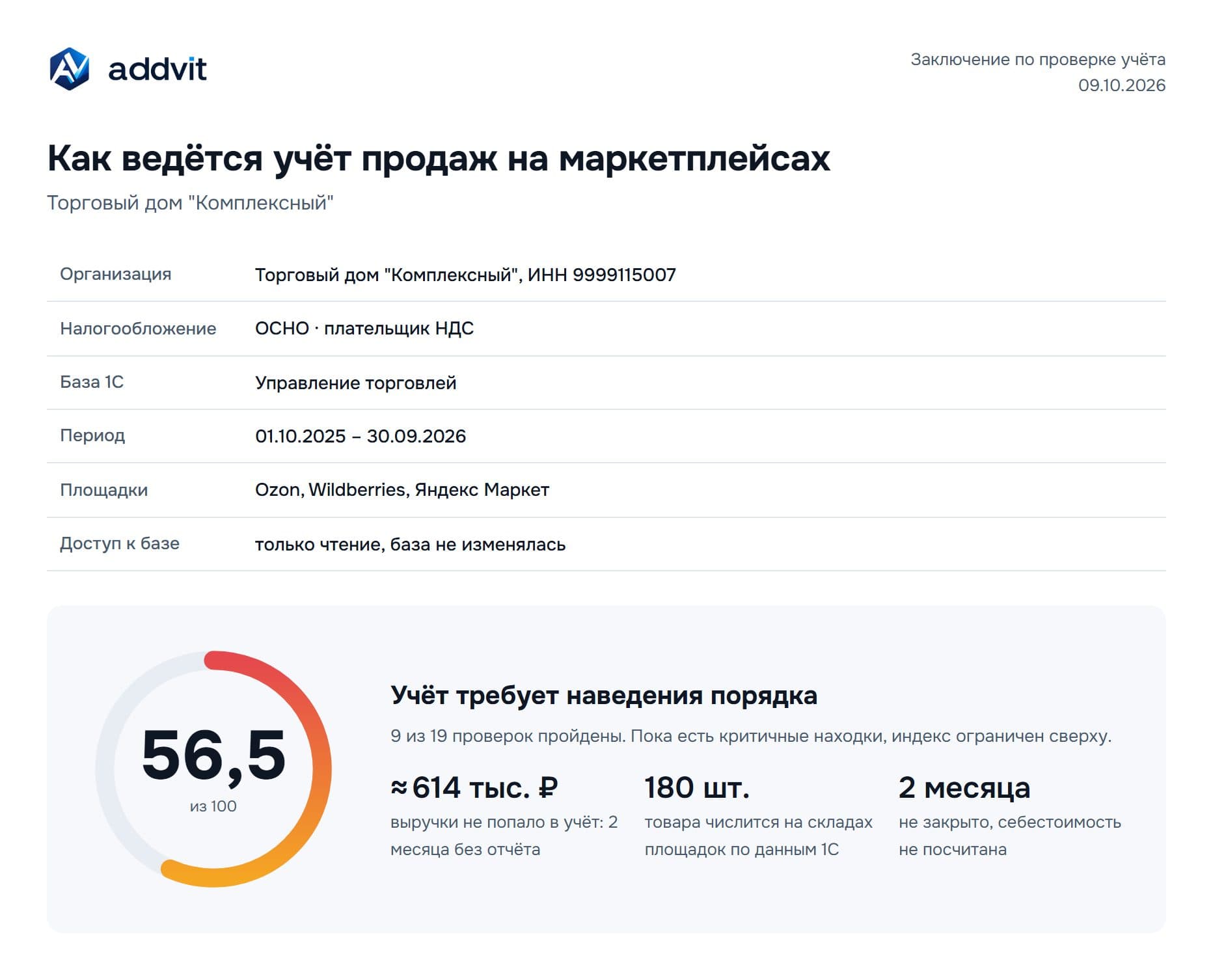Select the organization value with ИНН 9999115007
Viewport: 1213px width, 980px height.
465,275
